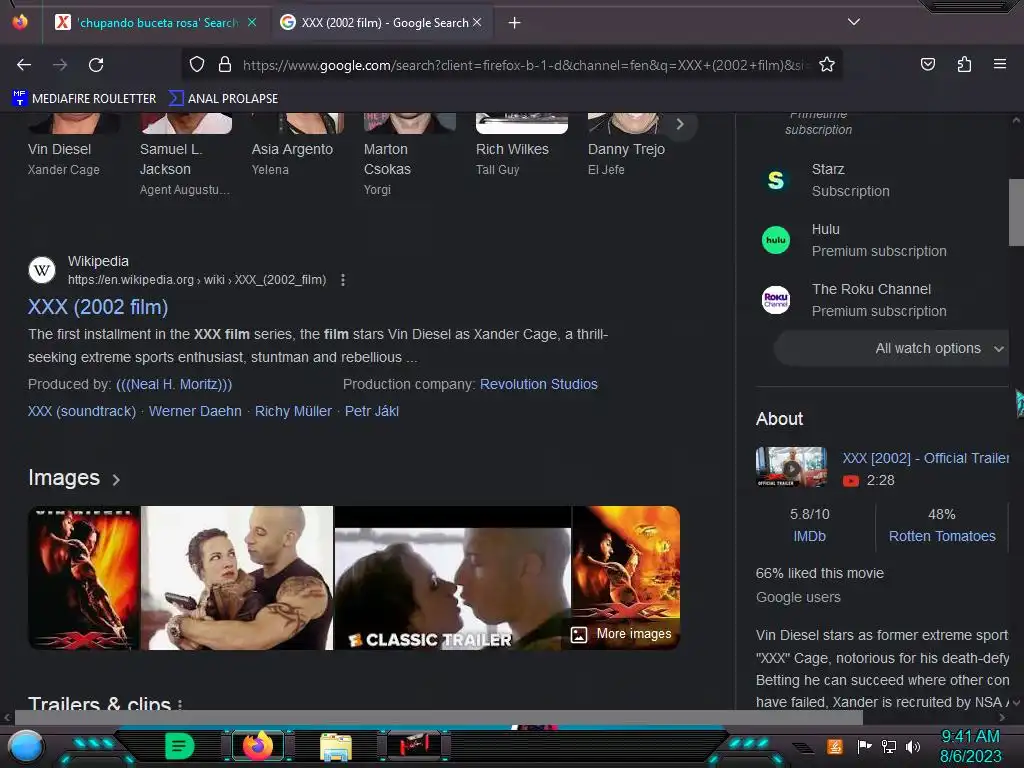Viewport: 1024px width, 768px height.
Task: Open File Explorer from the taskbar
Action: coord(336,746)
